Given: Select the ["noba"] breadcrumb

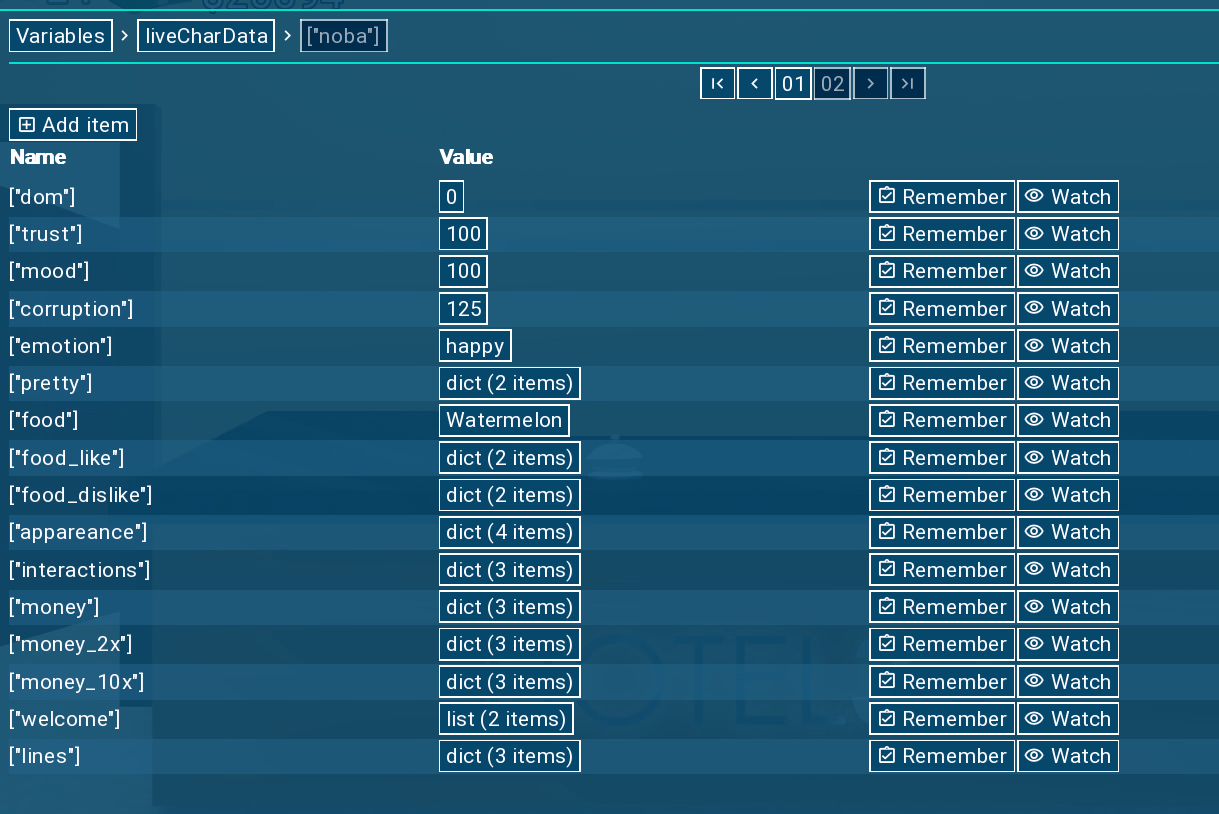Looking at the screenshot, I should 344,37.
